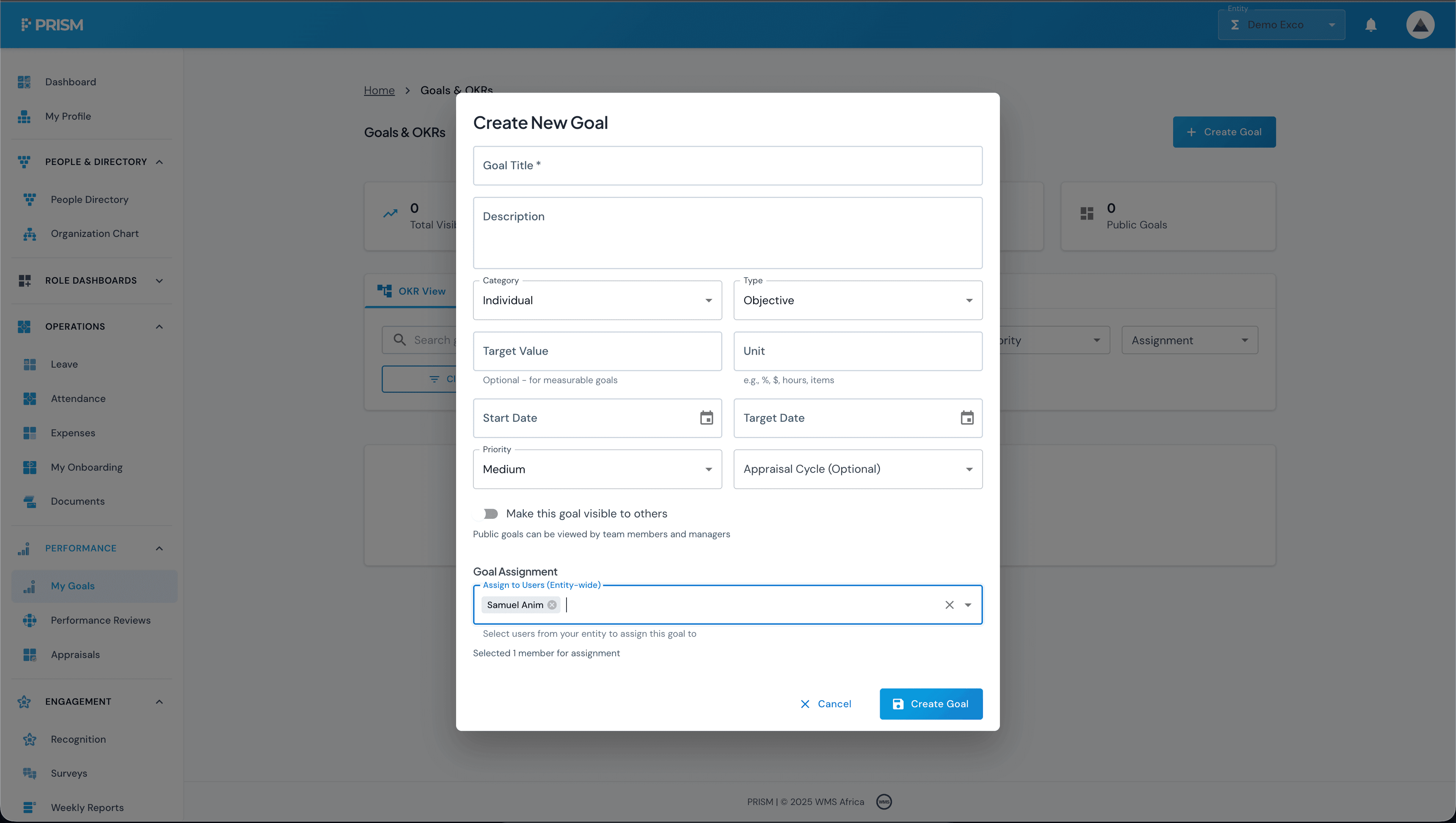Remove Samuel Anim chip from assigned users
1456x823 pixels.
point(552,604)
